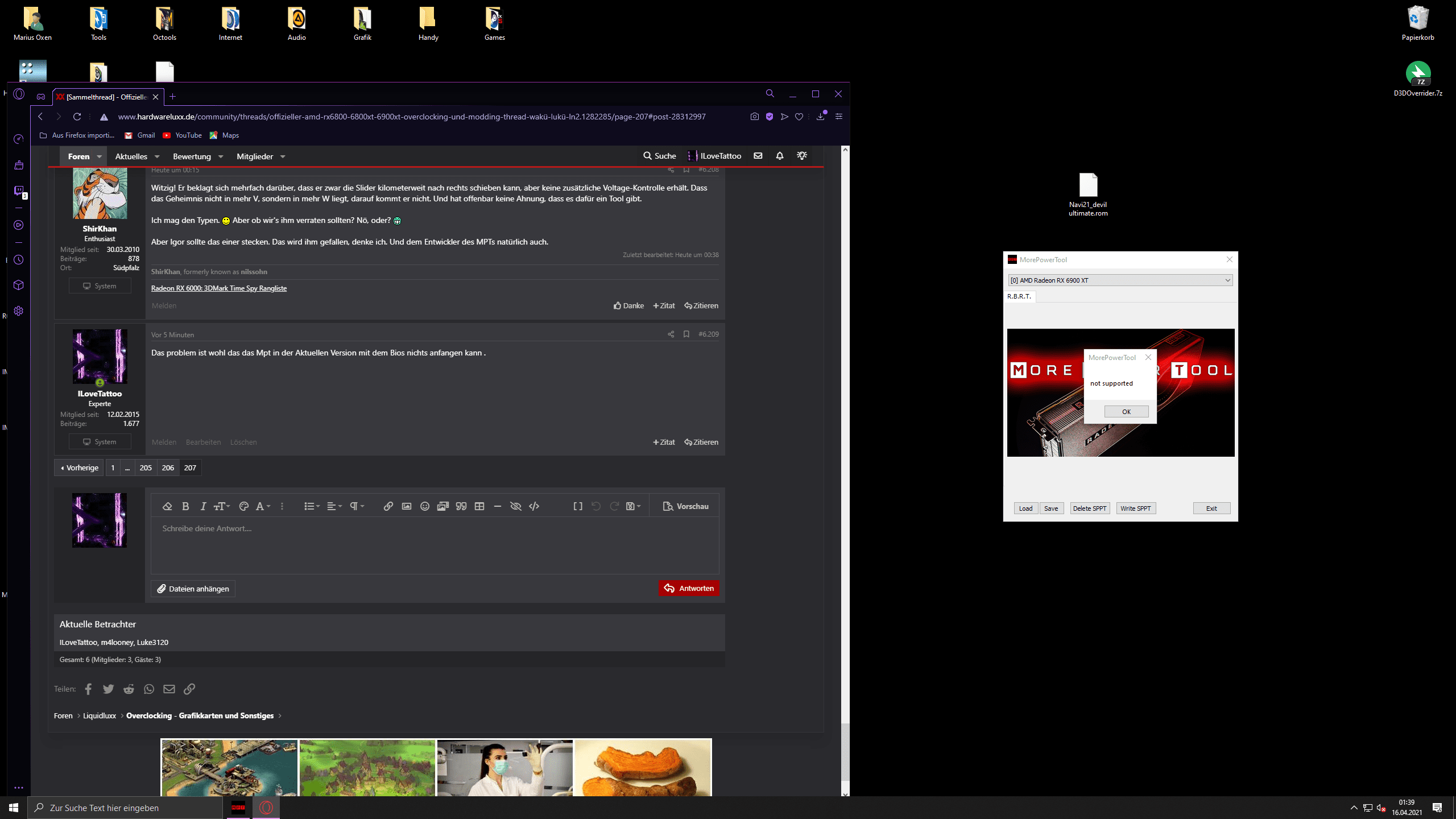This screenshot has height=819, width=1456.
Task: Open the Radeon RX 6000 3DMark Rangliste link
Action: click(219, 288)
